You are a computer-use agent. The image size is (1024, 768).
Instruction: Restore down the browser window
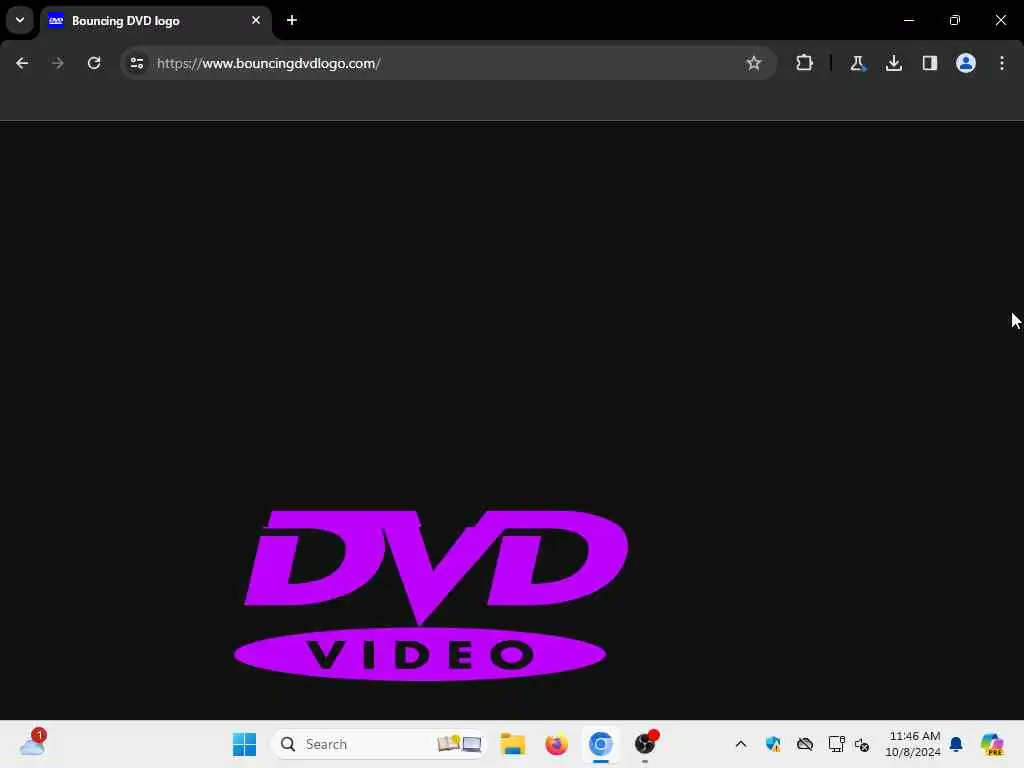tap(955, 20)
